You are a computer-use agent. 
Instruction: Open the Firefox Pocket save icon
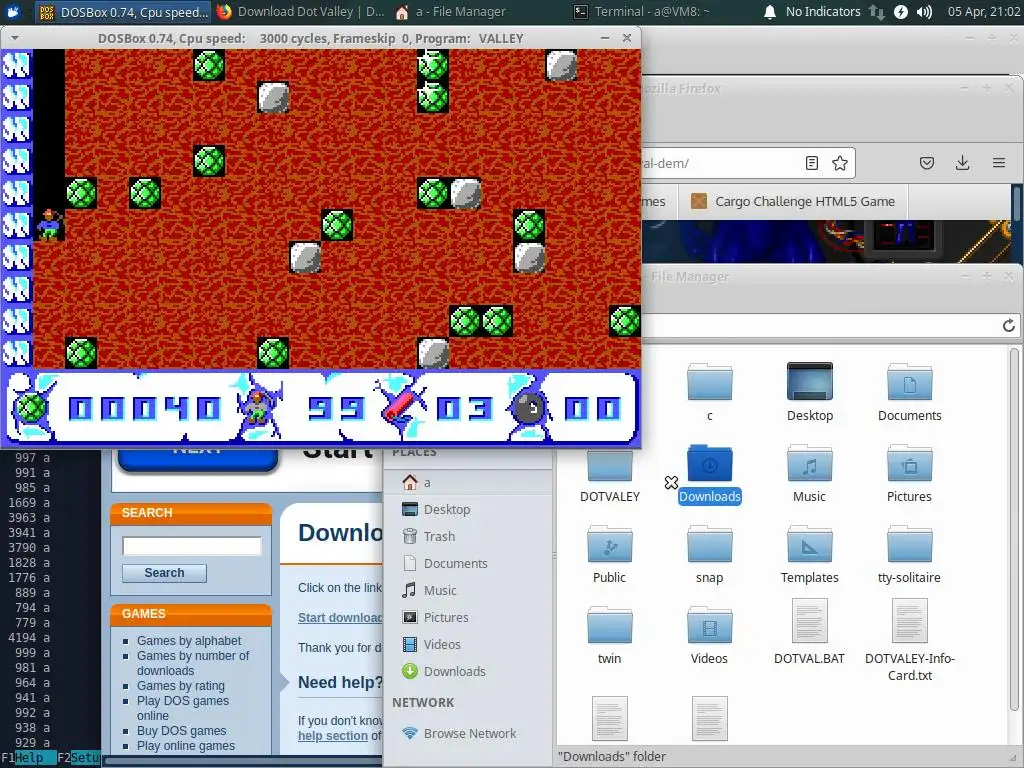[927, 163]
